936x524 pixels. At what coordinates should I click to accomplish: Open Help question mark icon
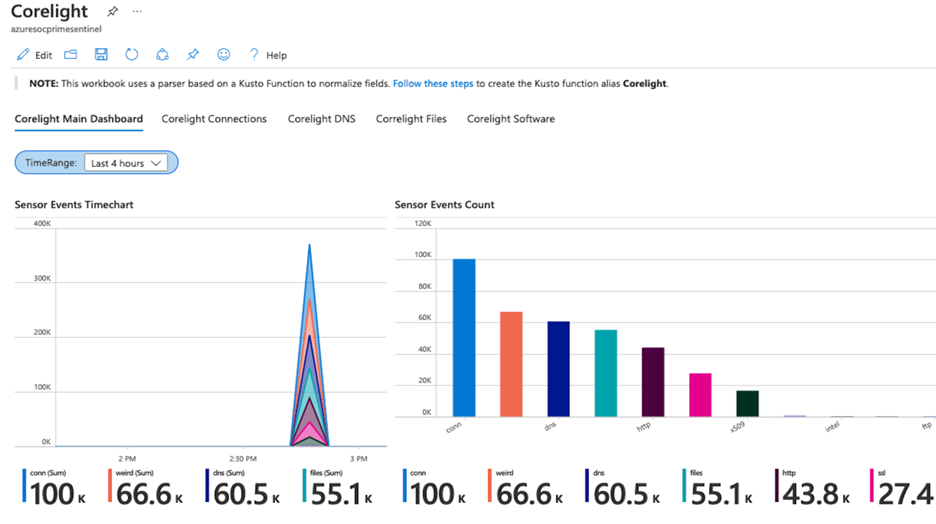pos(254,55)
